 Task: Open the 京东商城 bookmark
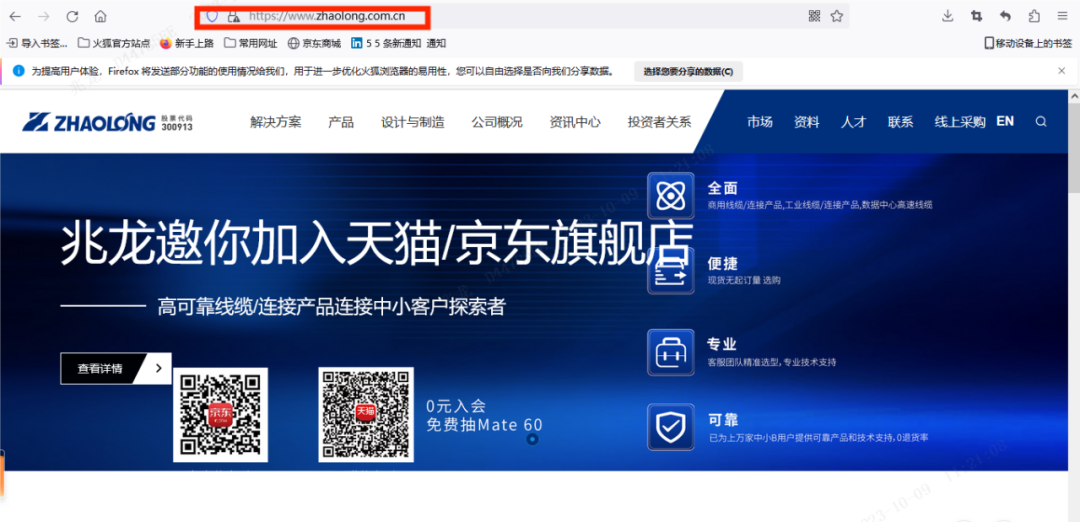314,43
